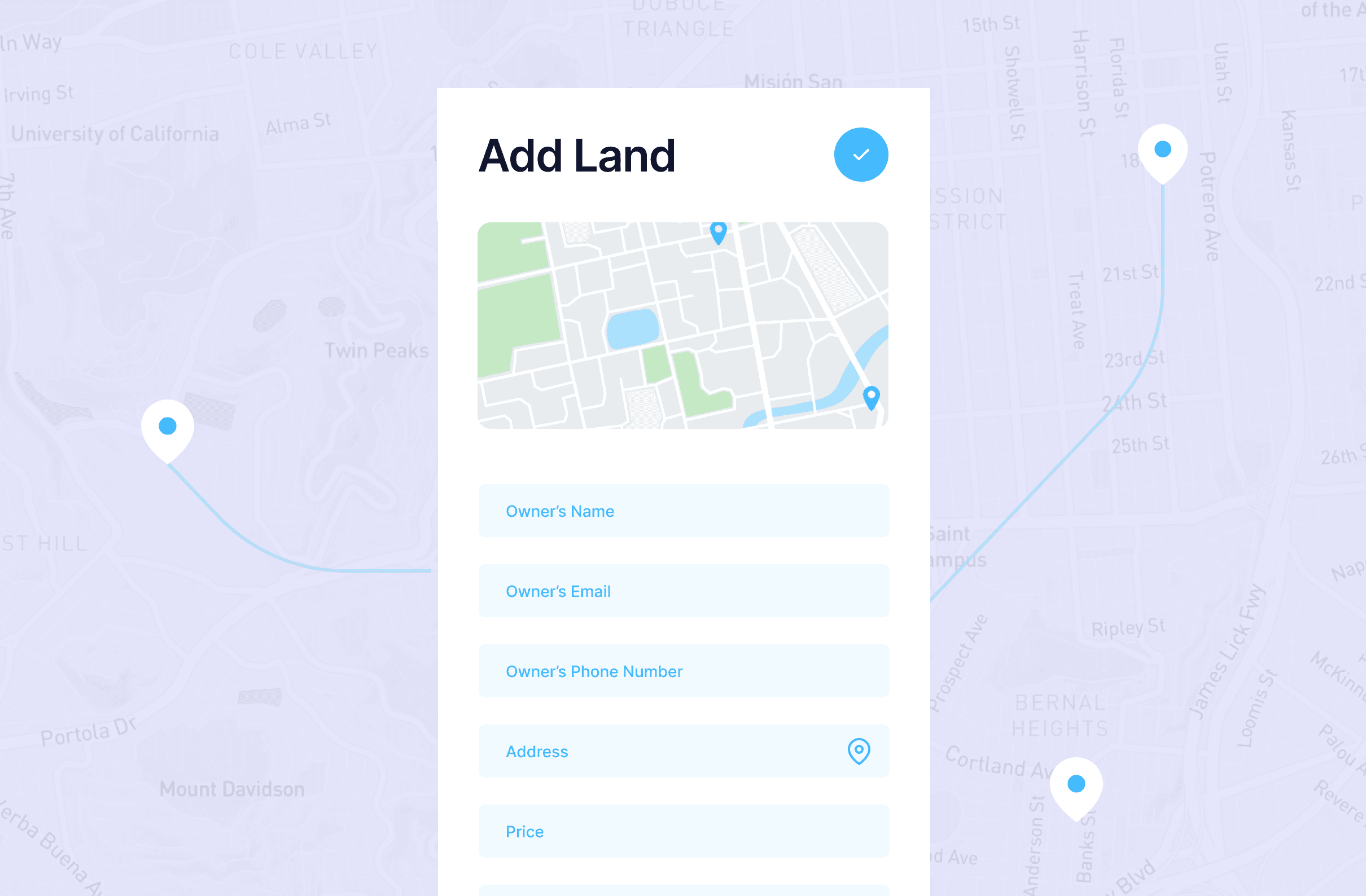Click the Owner's Email input field
Viewport: 1366px width, 896px height.
pos(683,590)
